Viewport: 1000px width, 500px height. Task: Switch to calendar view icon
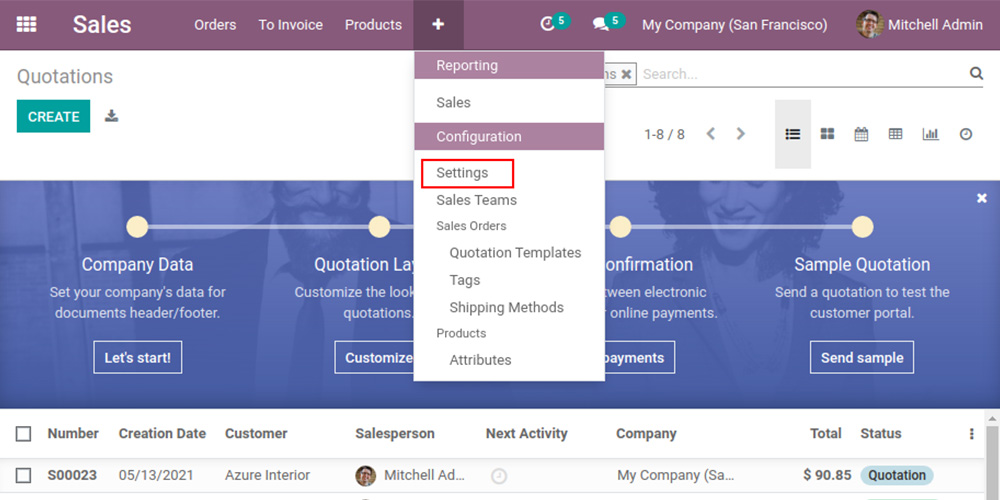(861, 134)
